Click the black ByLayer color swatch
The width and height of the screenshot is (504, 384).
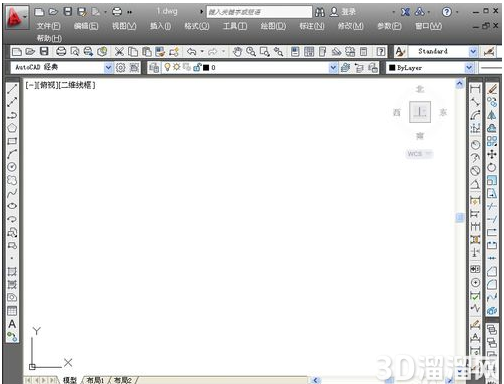392,68
